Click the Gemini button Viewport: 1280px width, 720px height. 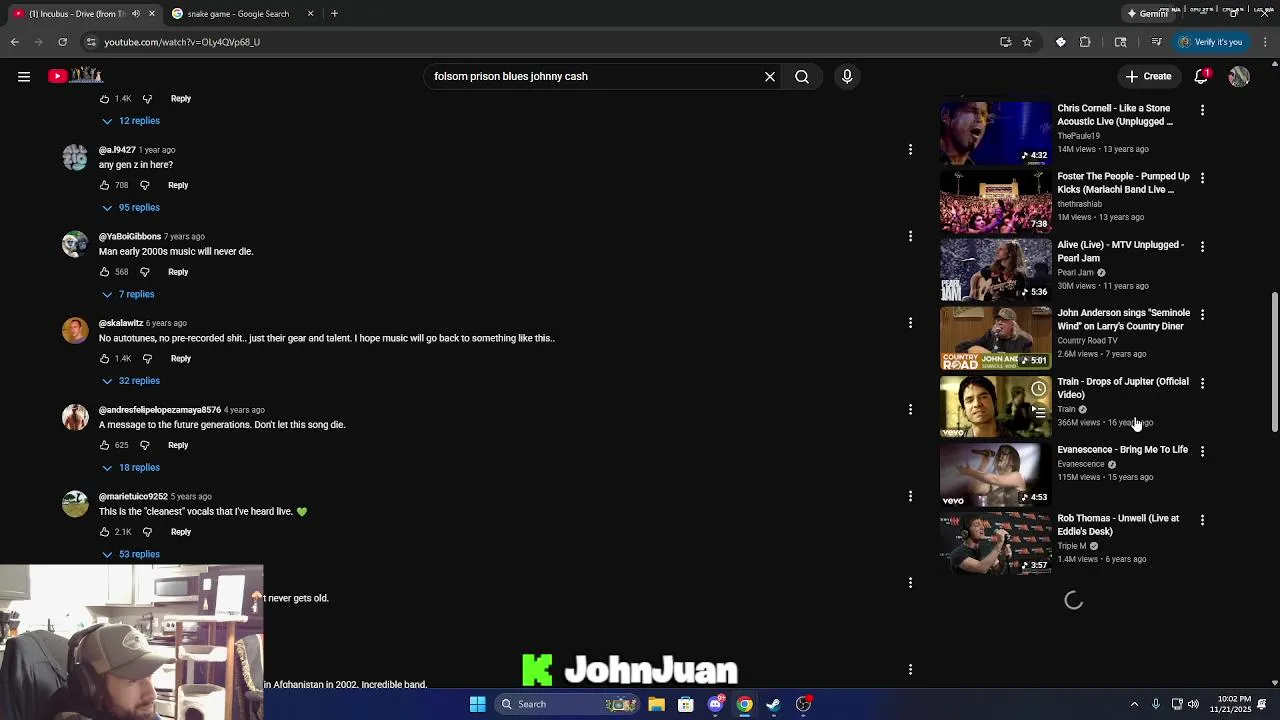coord(1148,14)
